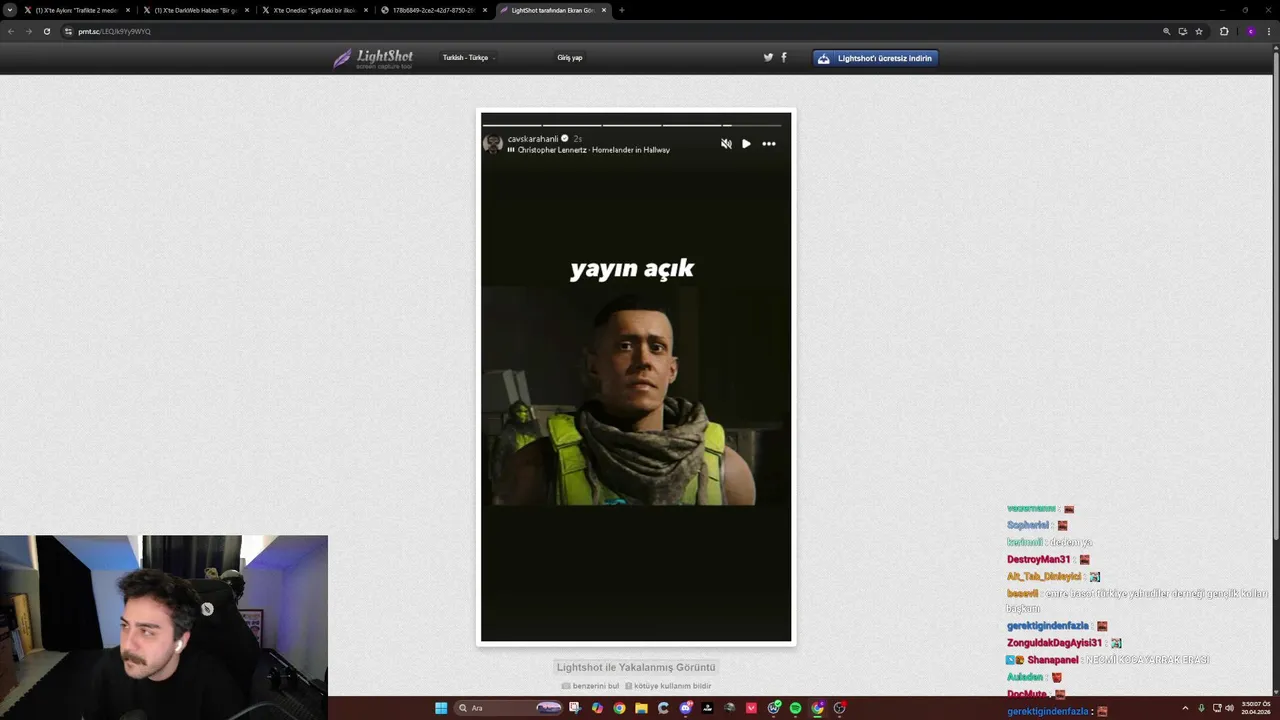This screenshot has width=1280, height=720.
Task: Open the Windows Start menu
Action: [x=441, y=708]
